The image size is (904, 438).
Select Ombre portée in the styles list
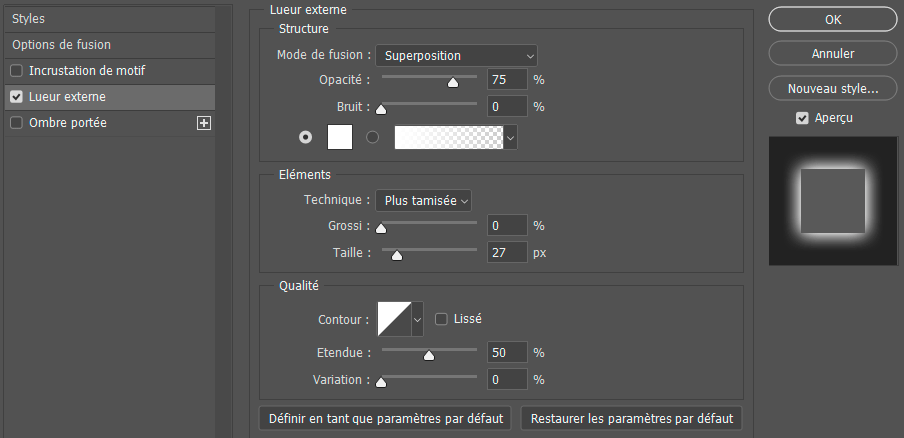click(68, 123)
